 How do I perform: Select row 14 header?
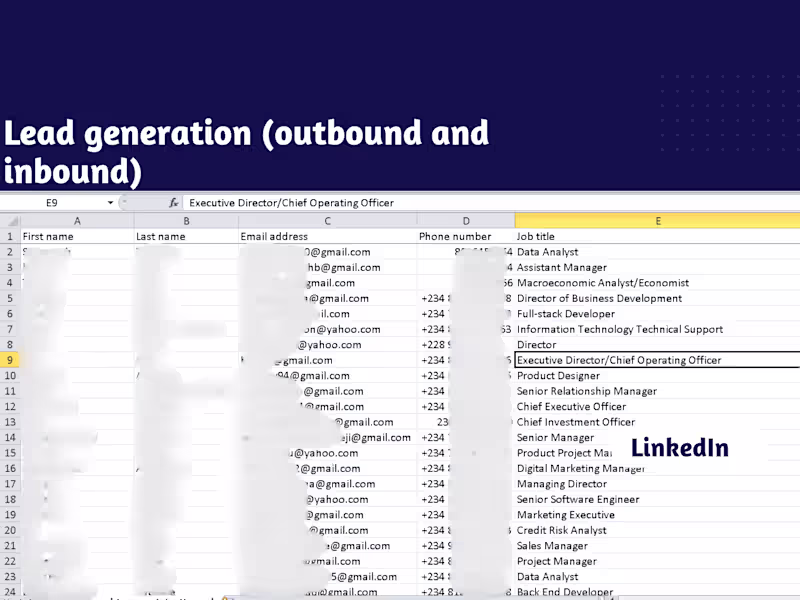(10, 437)
